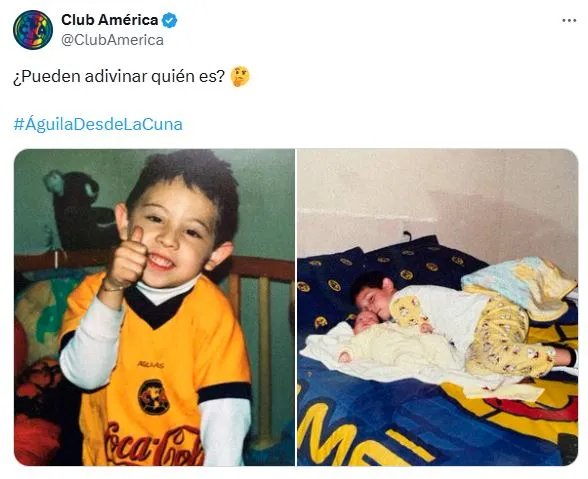Click the América crest on the jersey
588x479 pixels.
click(x=153, y=397)
